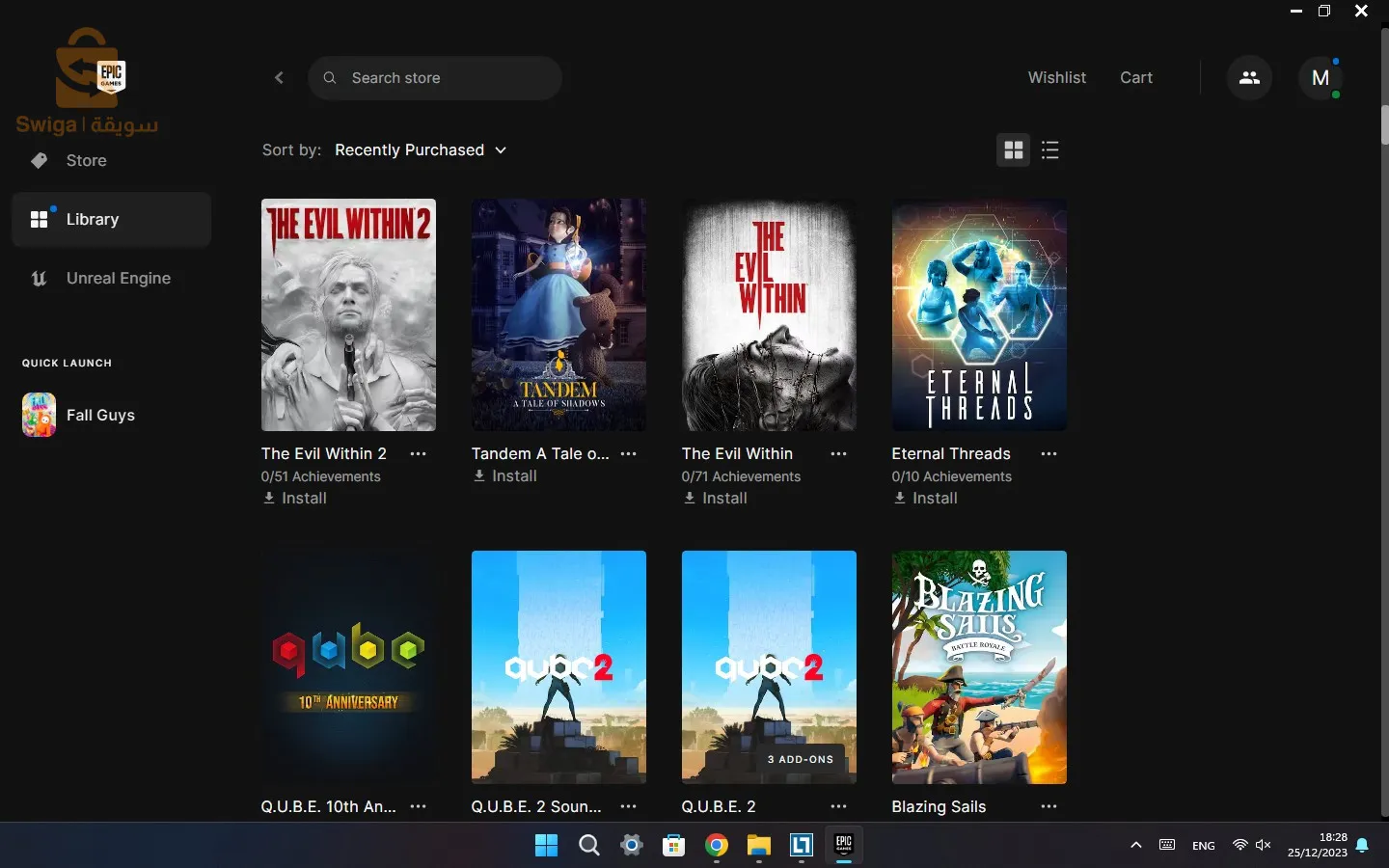Open the profile avatar labeled M
1389x868 pixels.
coord(1321,78)
